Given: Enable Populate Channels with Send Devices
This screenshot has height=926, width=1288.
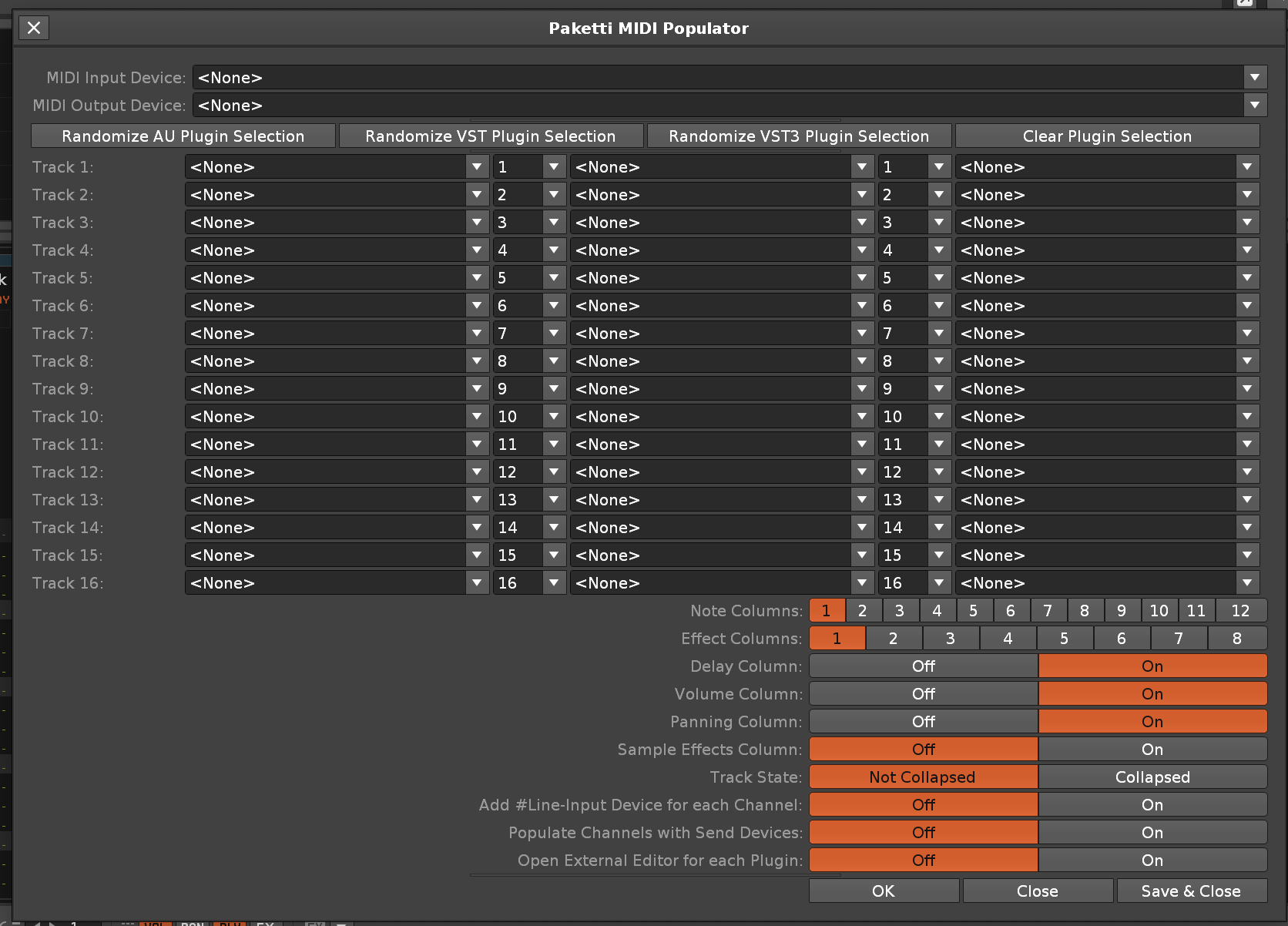Looking at the screenshot, I should 1152,833.
